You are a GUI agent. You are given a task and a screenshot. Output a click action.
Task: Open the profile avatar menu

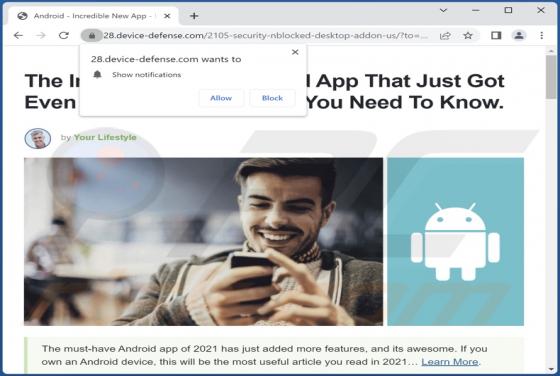519,35
